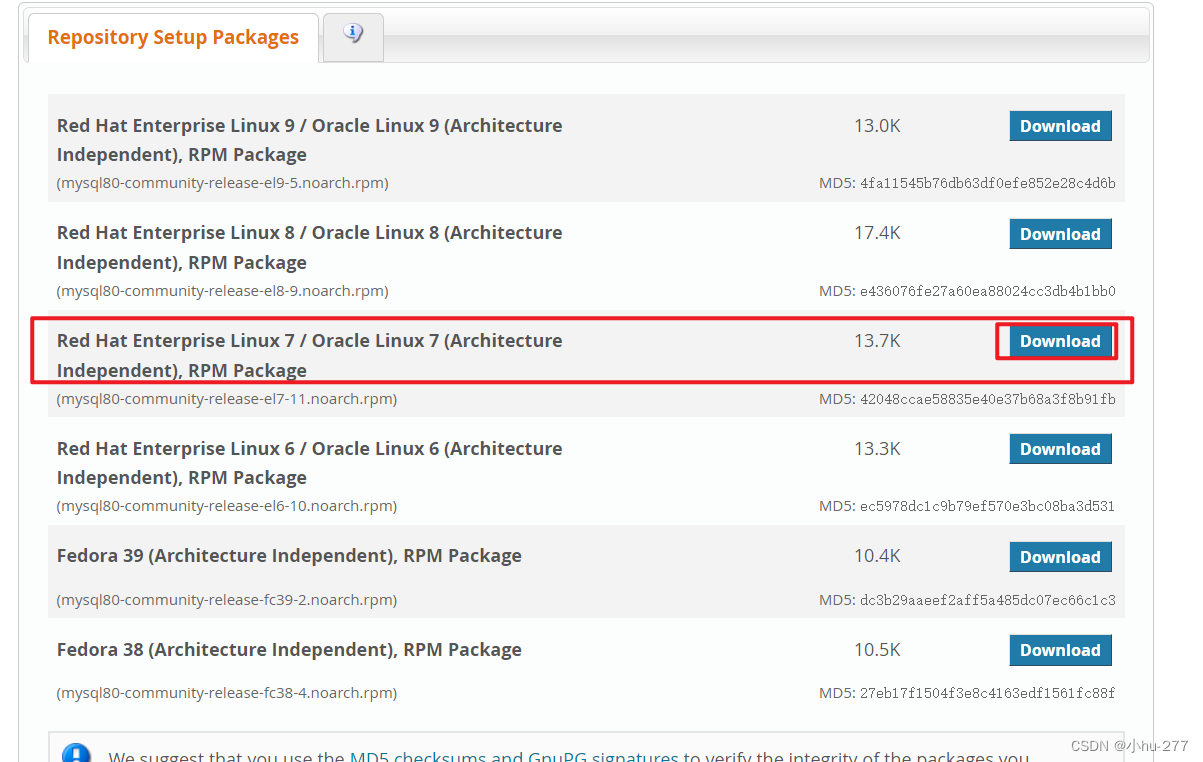Download the Fedora 38 RPM package

coord(1060,650)
